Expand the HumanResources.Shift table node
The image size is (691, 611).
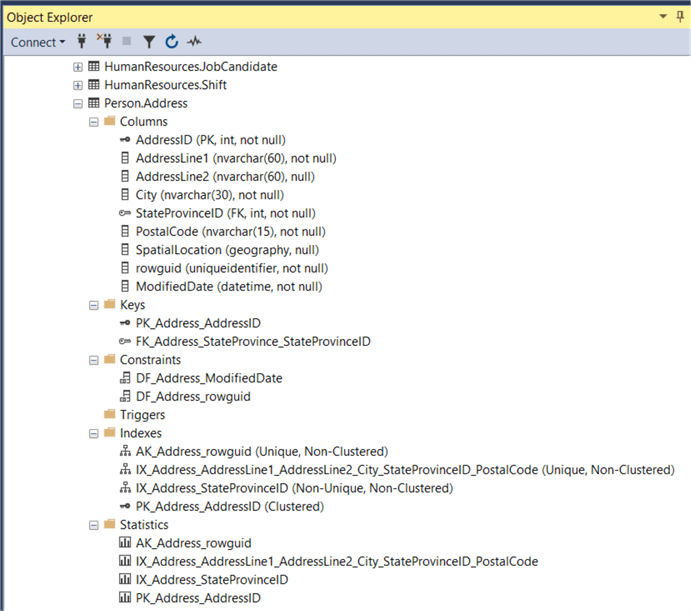78,85
